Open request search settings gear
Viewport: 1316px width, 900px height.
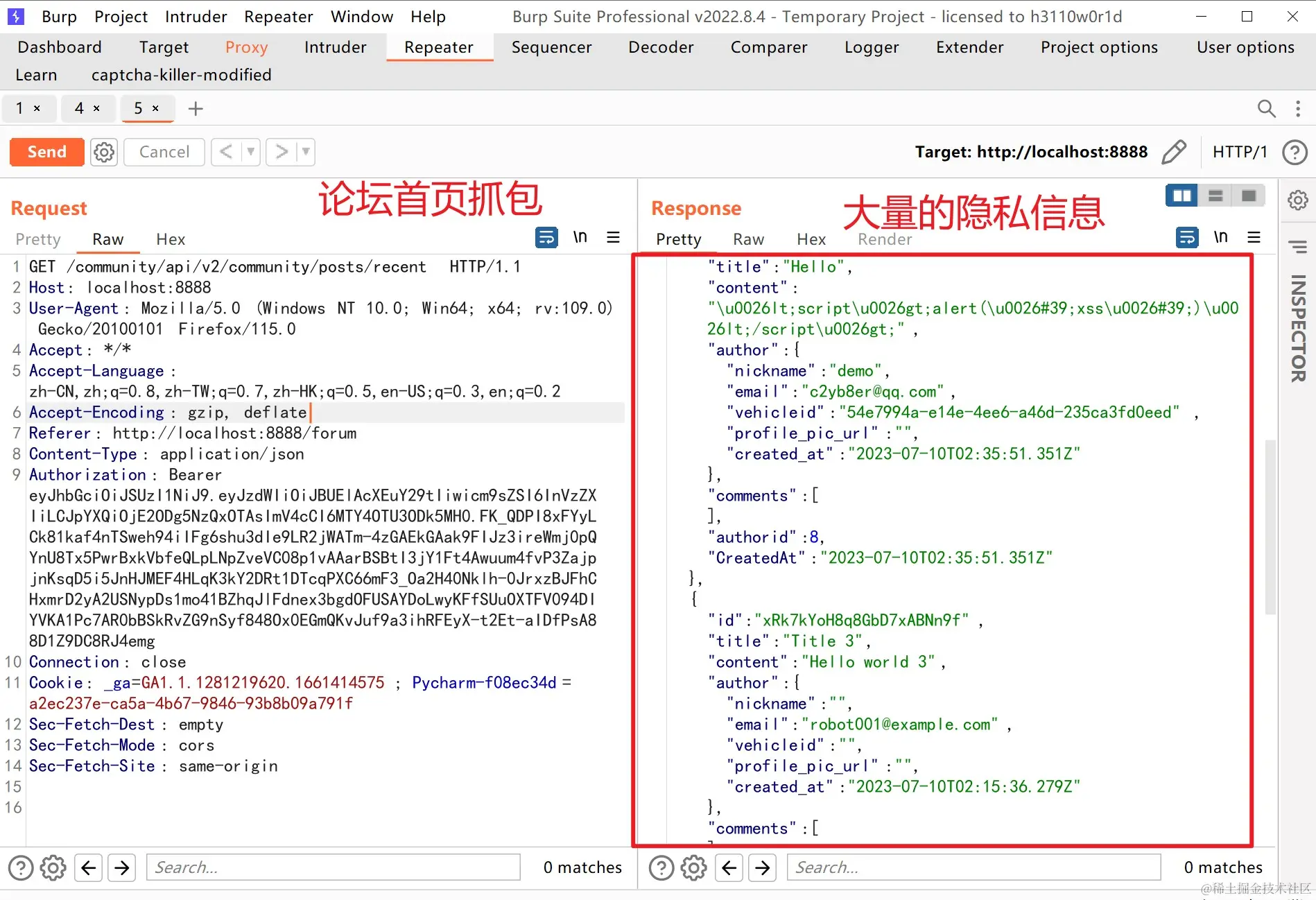(53, 867)
